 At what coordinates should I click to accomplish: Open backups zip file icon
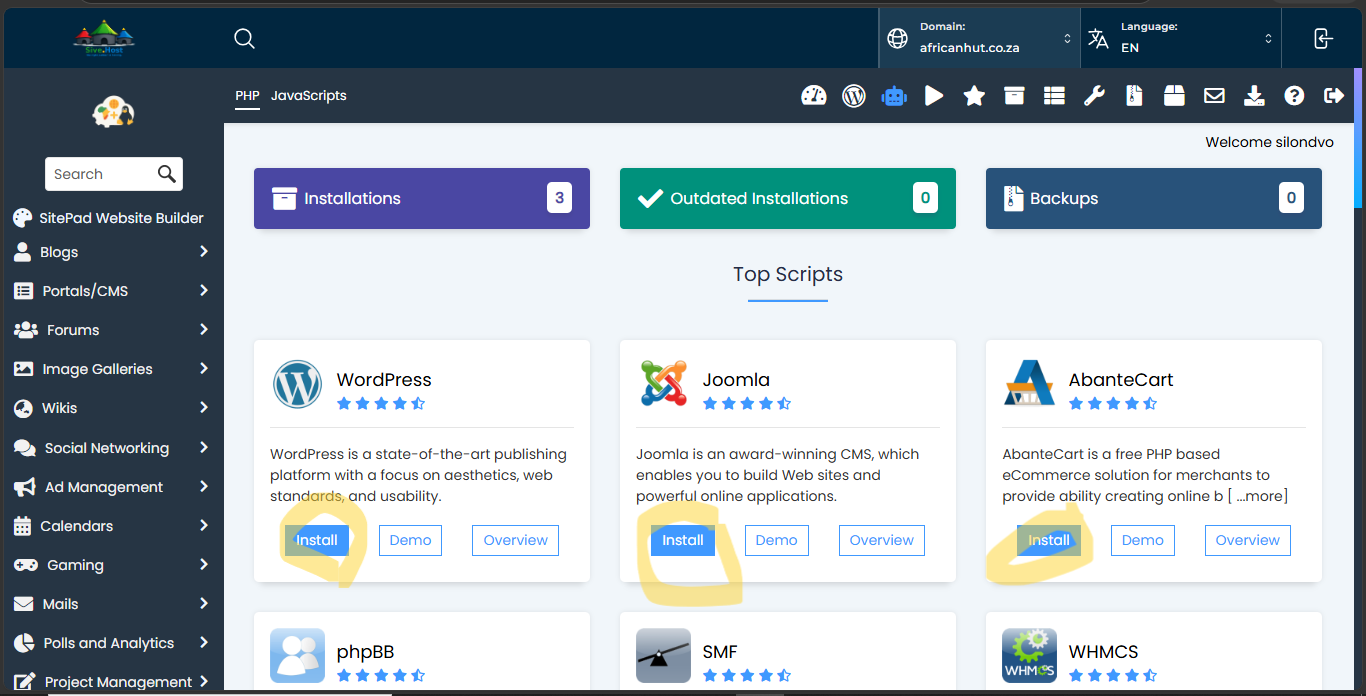(x=1134, y=95)
